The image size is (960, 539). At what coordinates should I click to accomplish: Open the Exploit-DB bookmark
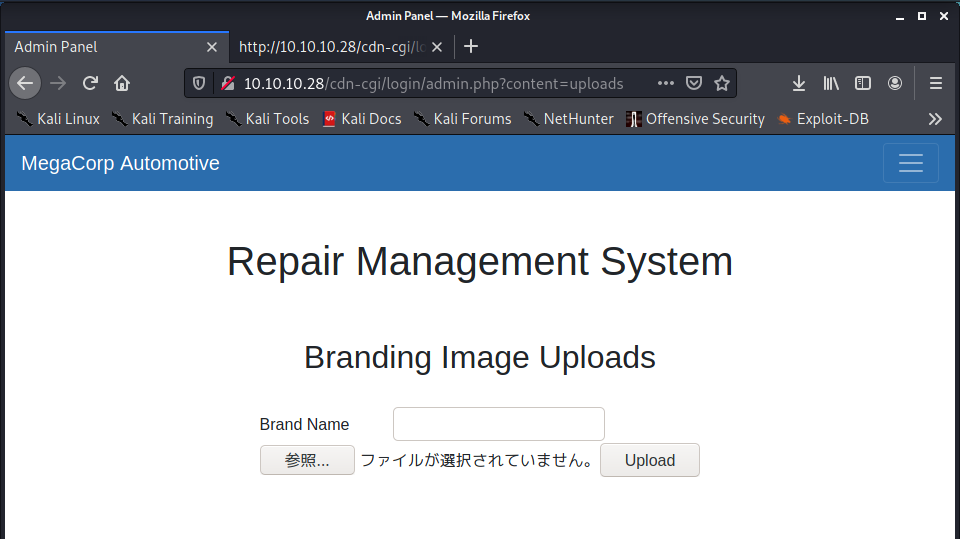click(823, 119)
